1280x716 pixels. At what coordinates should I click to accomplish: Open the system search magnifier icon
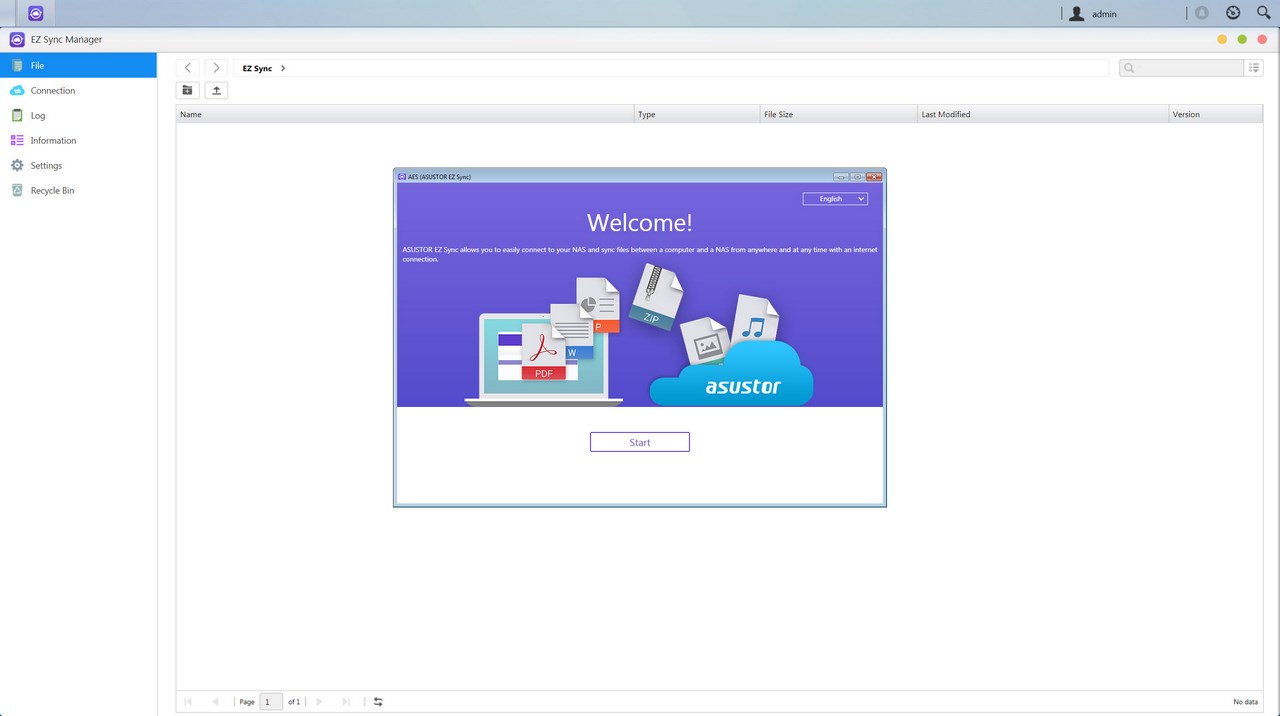(x=1263, y=14)
